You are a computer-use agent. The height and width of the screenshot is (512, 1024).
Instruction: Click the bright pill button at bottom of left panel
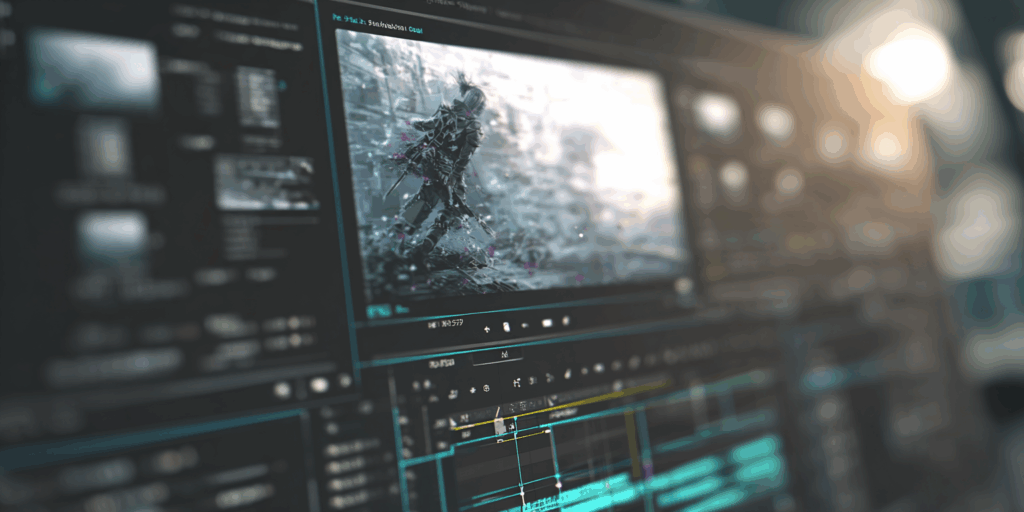320,384
